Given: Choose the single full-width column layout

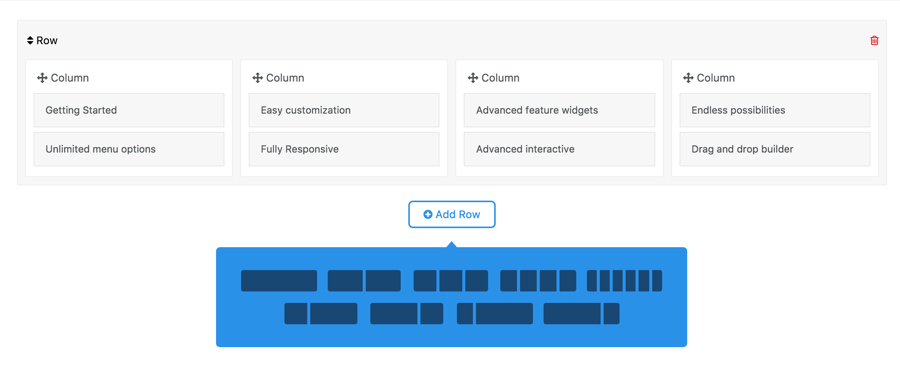Looking at the screenshot, I should (279, 280).
